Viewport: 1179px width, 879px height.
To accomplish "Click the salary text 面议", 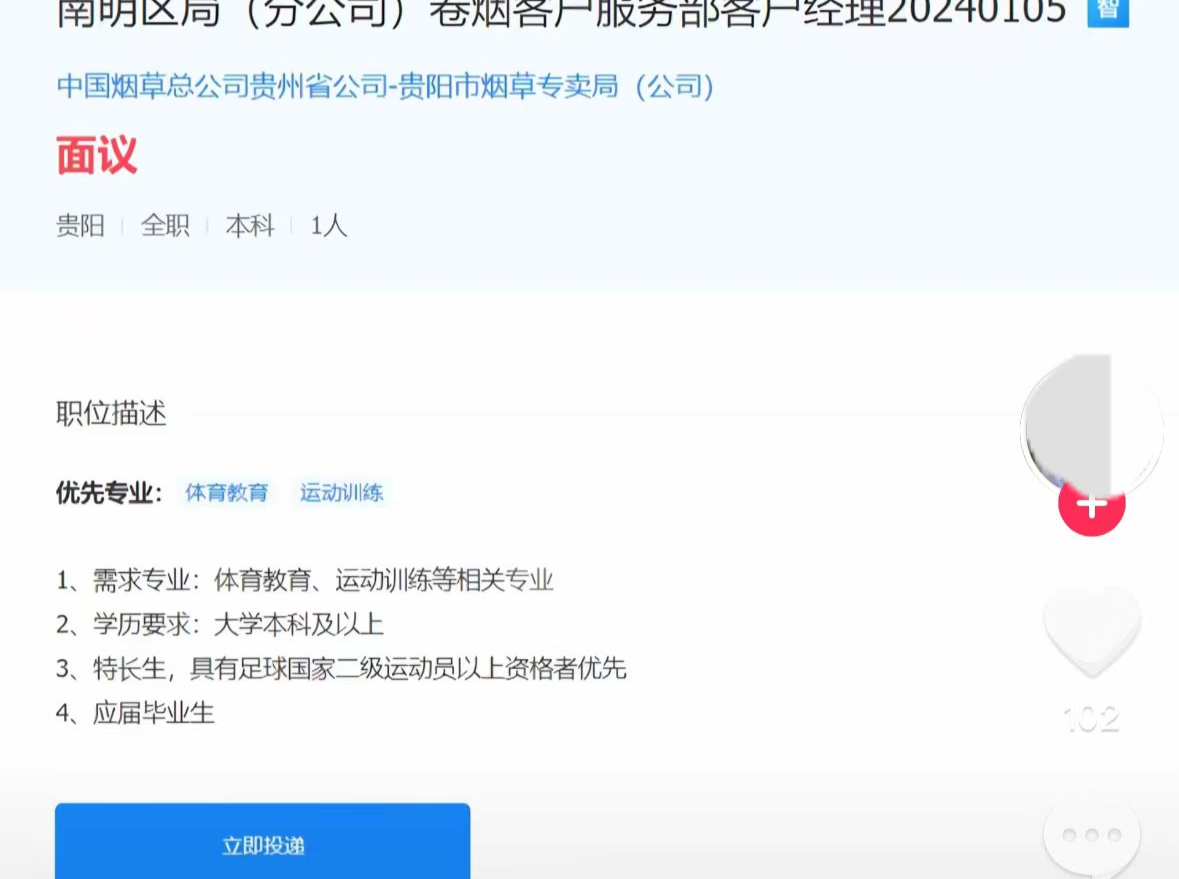I will (x=96, y=156).
